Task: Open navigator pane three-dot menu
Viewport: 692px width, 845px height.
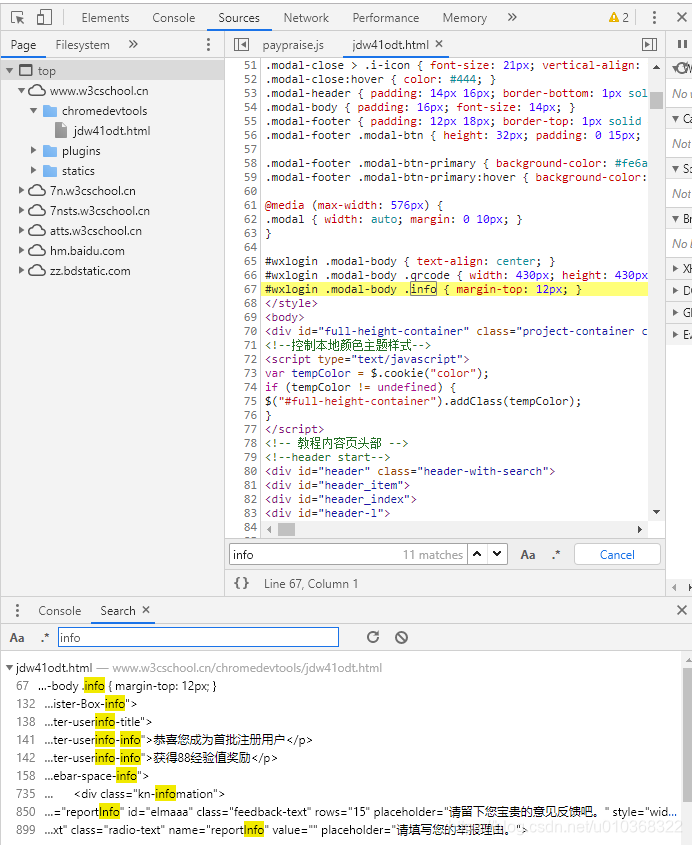Action: (209, 45)
